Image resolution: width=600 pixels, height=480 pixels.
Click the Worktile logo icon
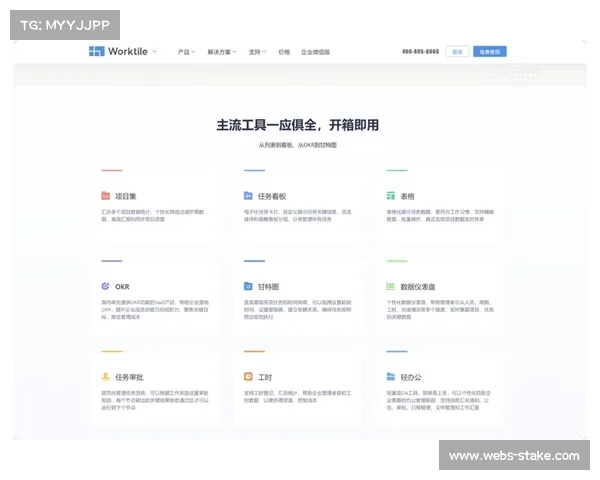click(96, 51)
